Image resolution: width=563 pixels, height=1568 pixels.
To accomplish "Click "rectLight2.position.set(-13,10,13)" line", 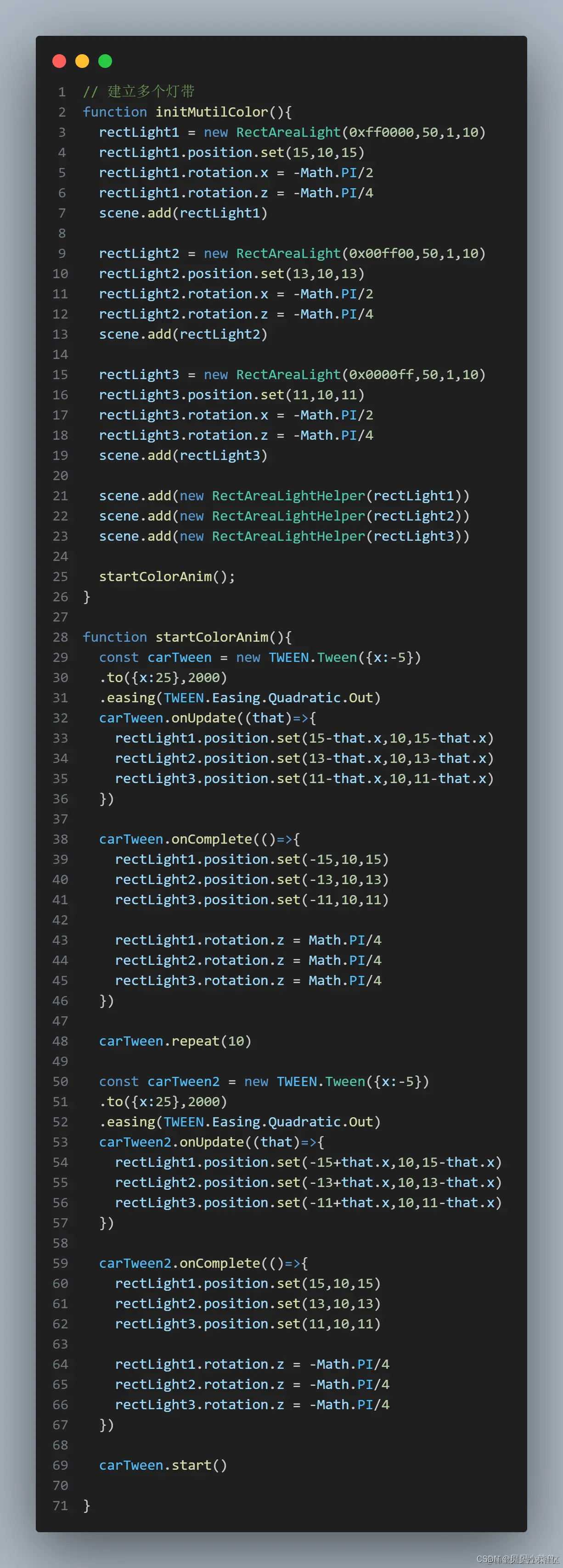I will (x=252, y=879).
